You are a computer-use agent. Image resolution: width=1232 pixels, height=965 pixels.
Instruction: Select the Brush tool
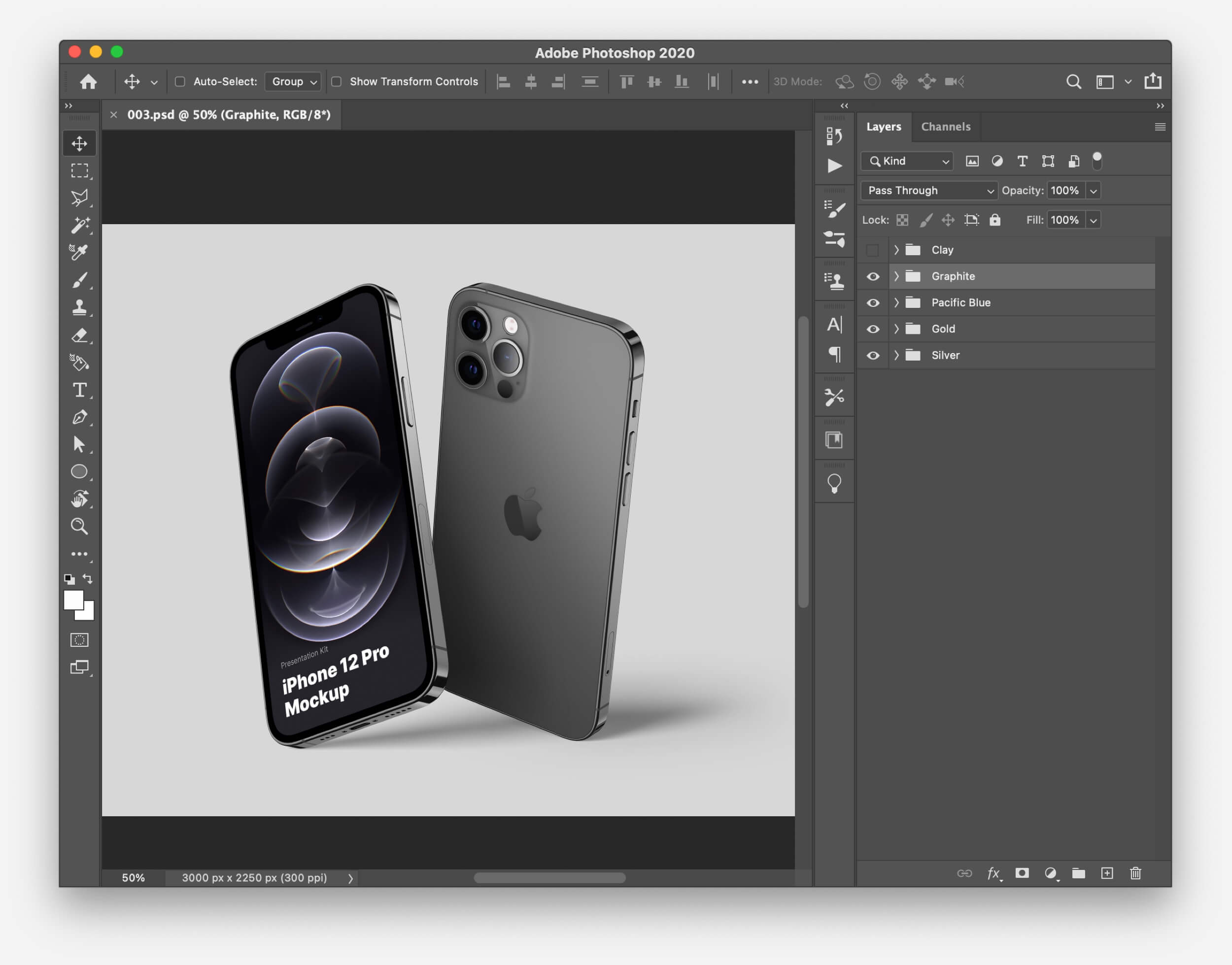point(79,280)
